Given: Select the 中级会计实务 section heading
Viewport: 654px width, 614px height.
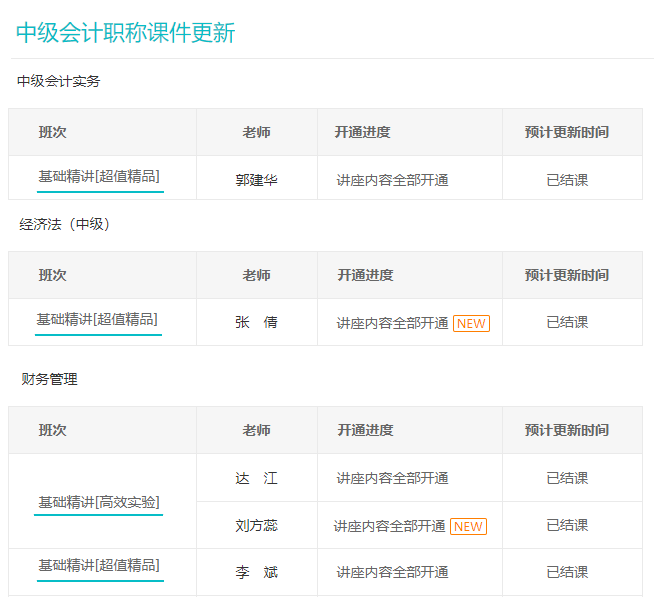Looking at the screenshot, I should (59, 81).
